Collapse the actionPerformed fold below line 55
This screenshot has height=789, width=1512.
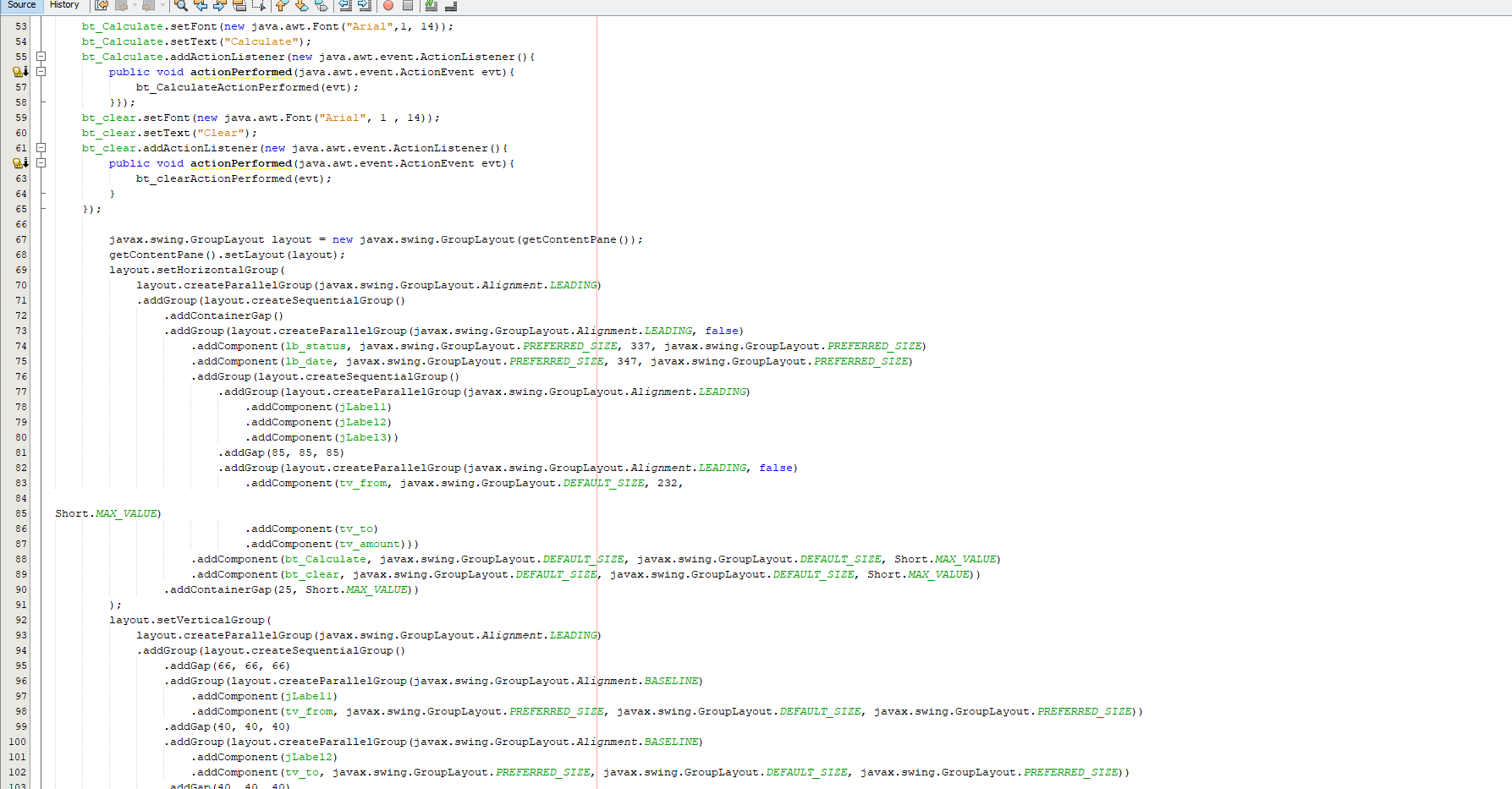tap(41, 72)
